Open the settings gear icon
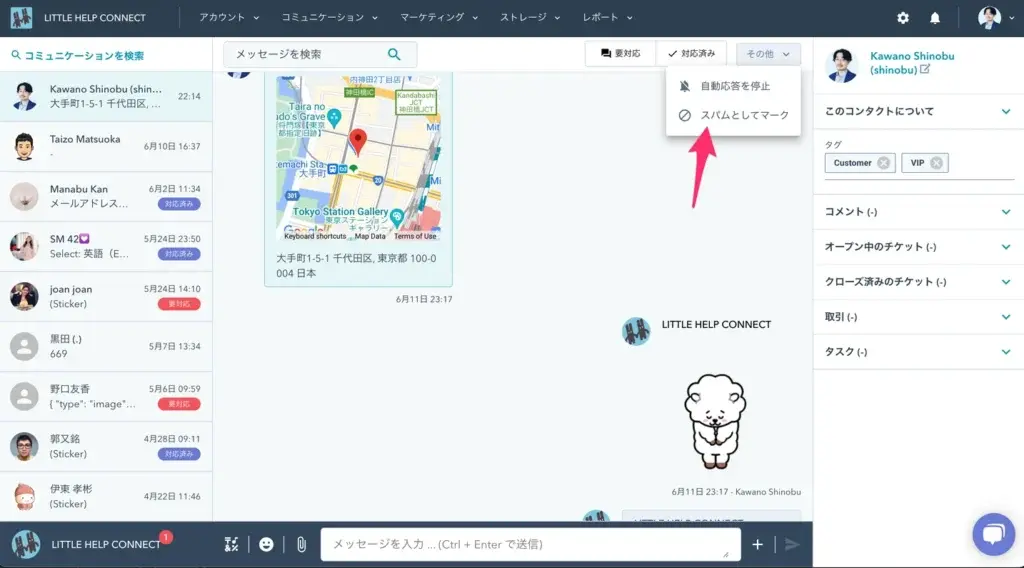 coord(903,18)
